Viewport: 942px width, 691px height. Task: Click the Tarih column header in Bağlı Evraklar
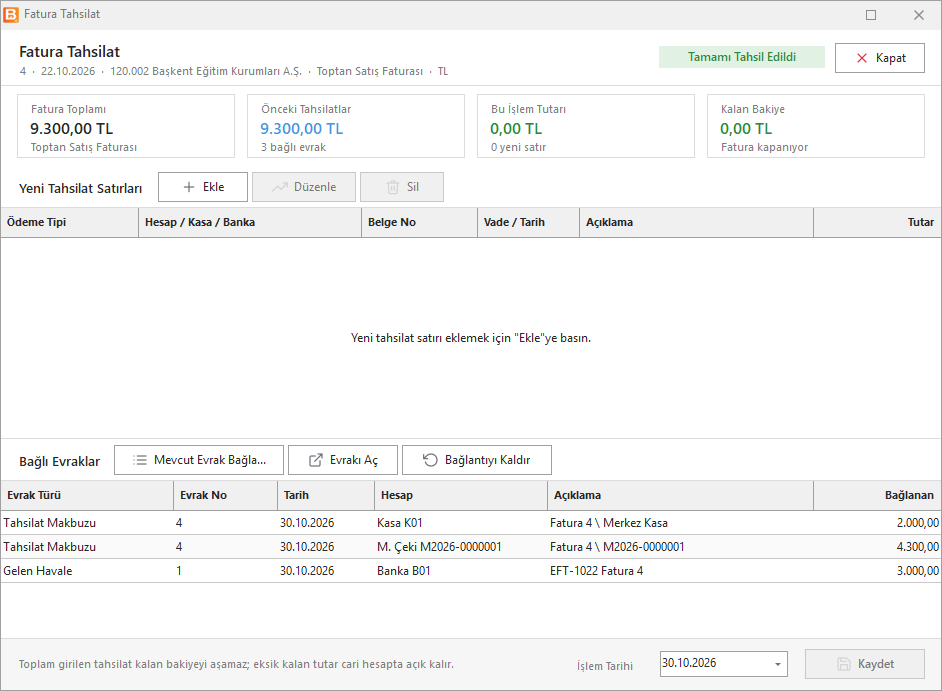pos(326,496)
